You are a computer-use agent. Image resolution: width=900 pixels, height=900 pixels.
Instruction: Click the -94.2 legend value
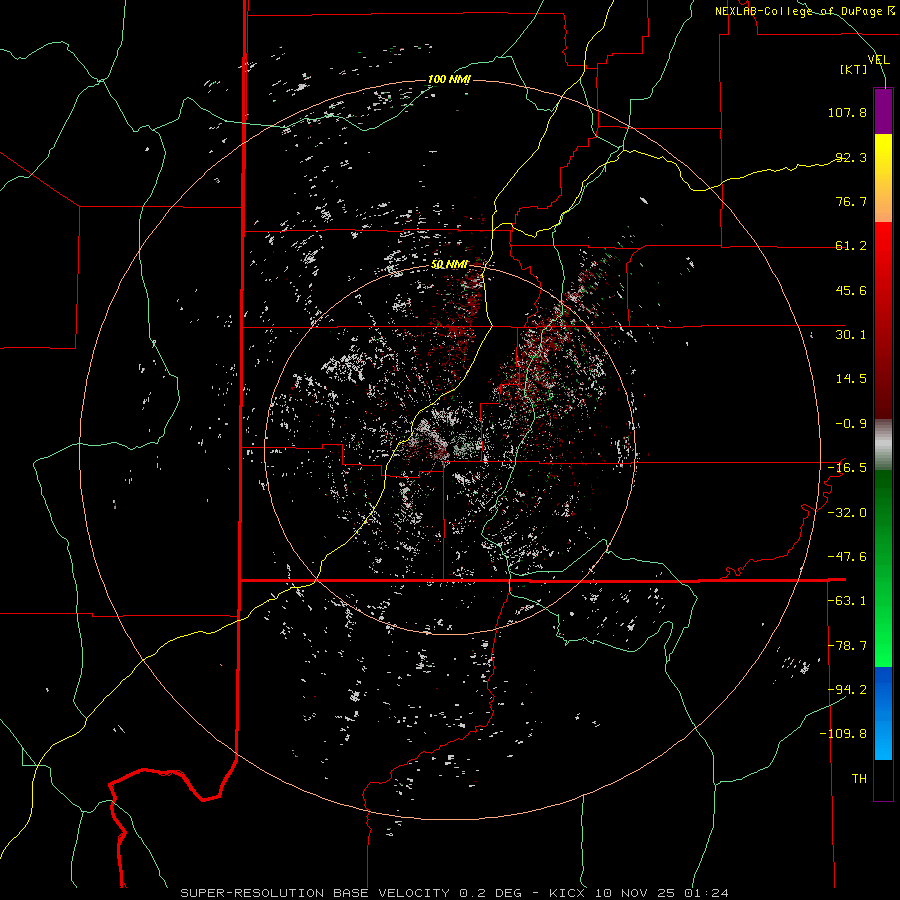[847, 689]
